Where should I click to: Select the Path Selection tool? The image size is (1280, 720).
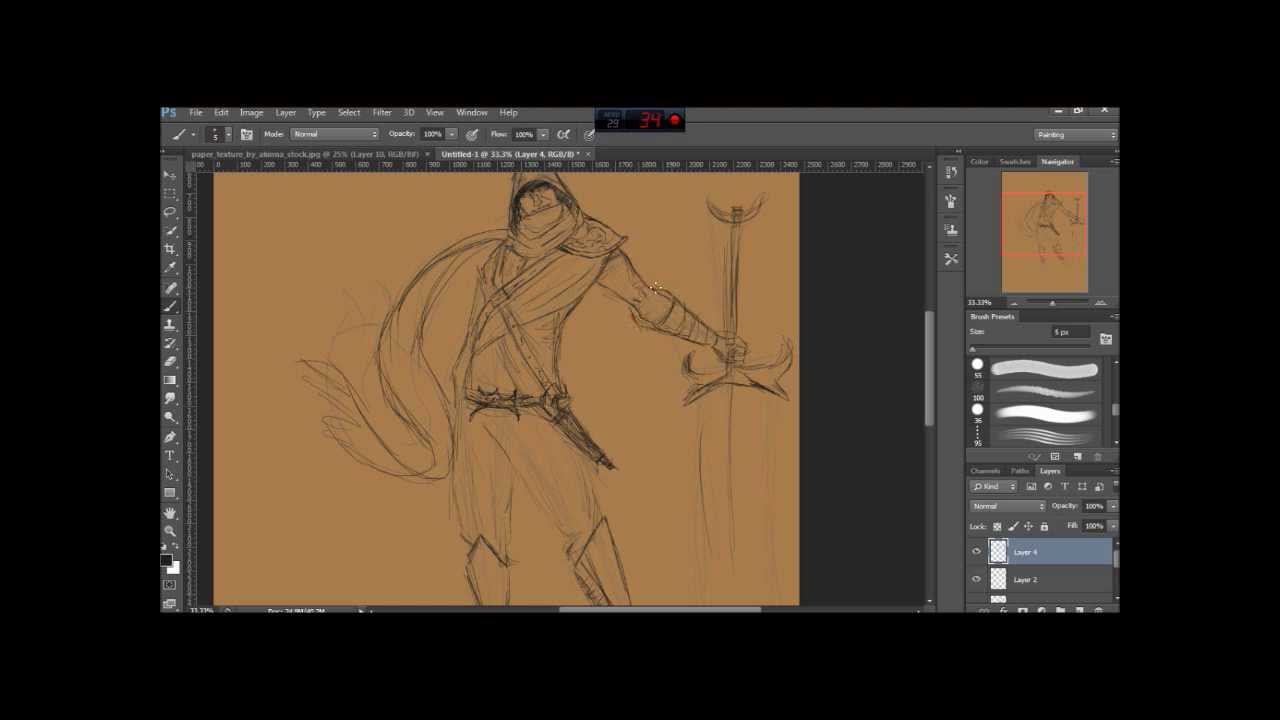coord(170,475)
